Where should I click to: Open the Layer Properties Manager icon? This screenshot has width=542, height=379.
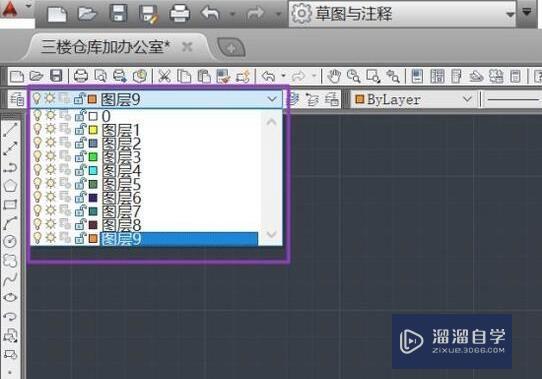pyautogui.click(x=17, y=100)
